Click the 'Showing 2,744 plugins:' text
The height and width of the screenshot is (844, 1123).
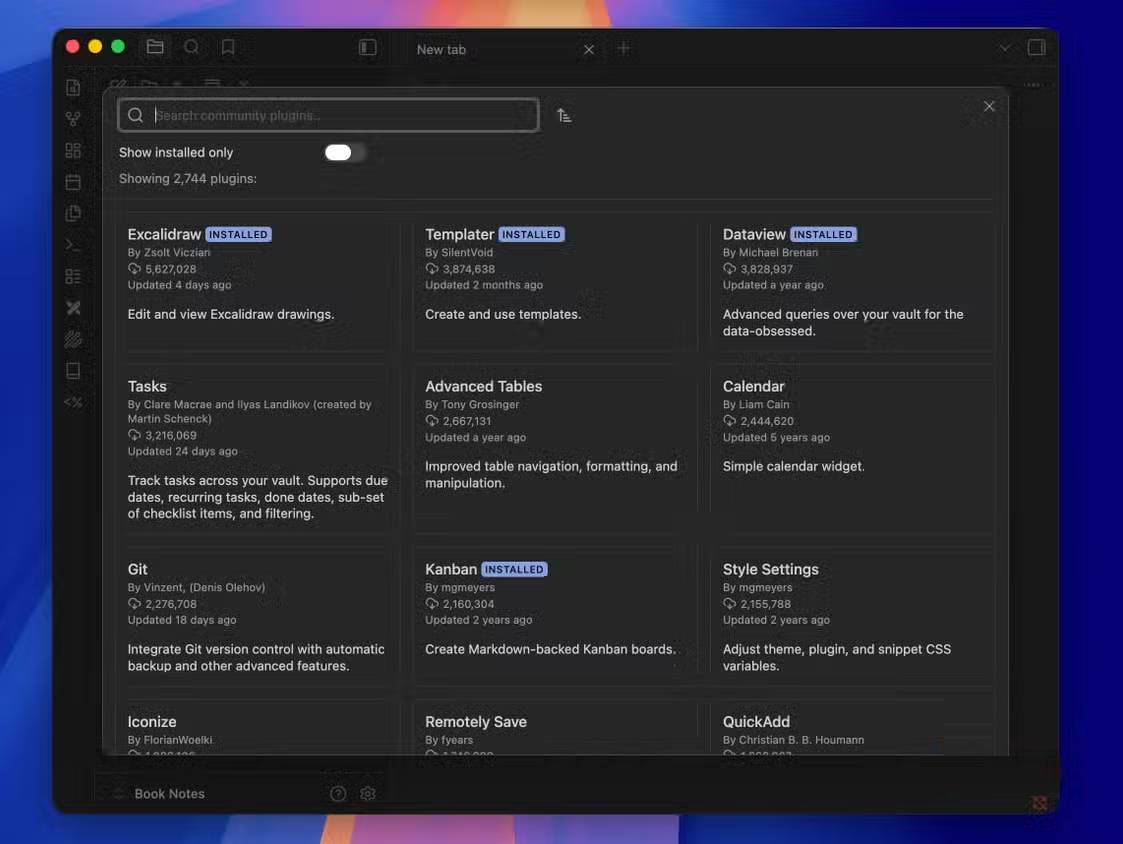[x=188, y=178]
